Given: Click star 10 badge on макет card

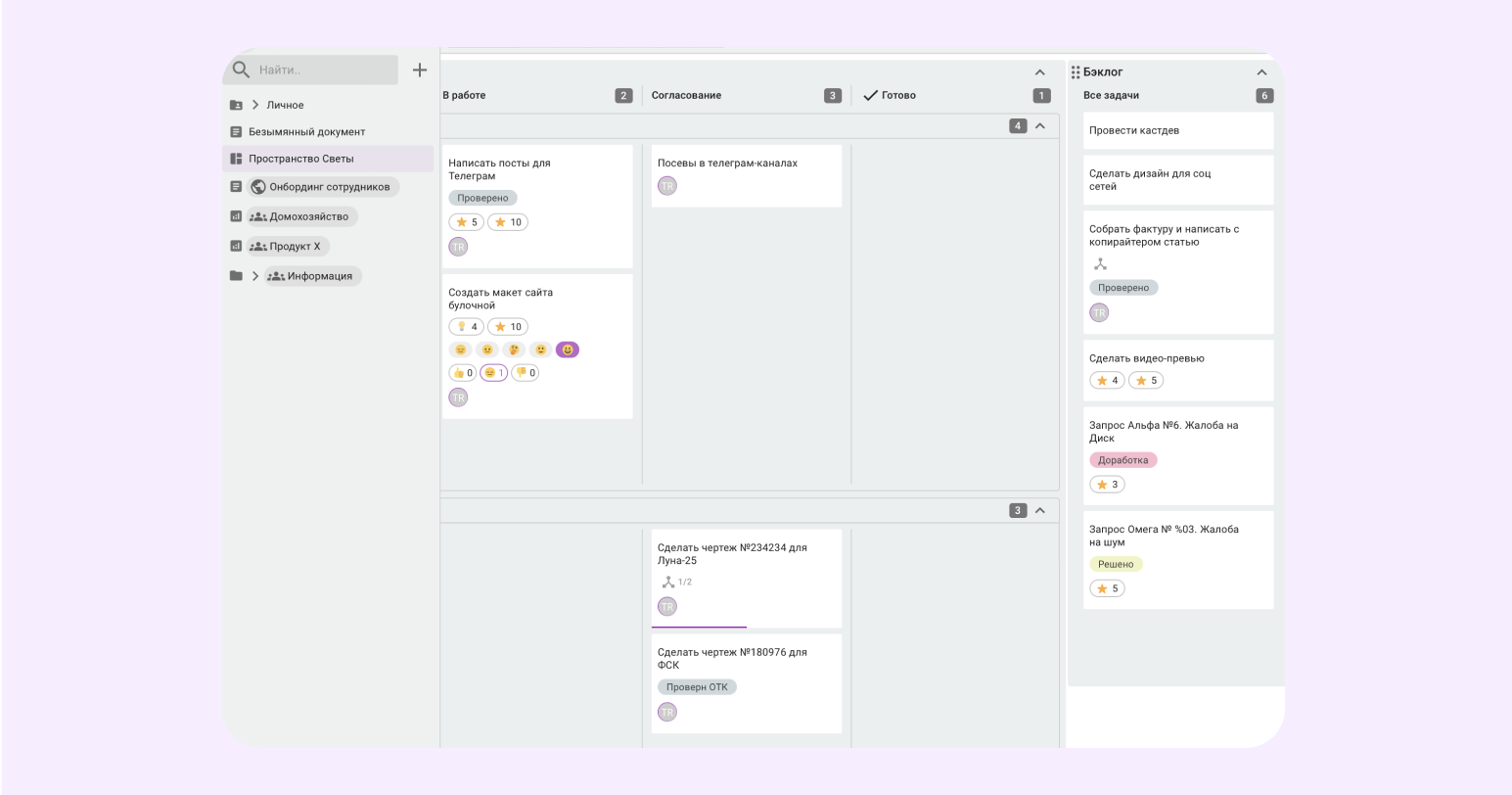Looking at the screenshot, I should [x=508, y=327].
